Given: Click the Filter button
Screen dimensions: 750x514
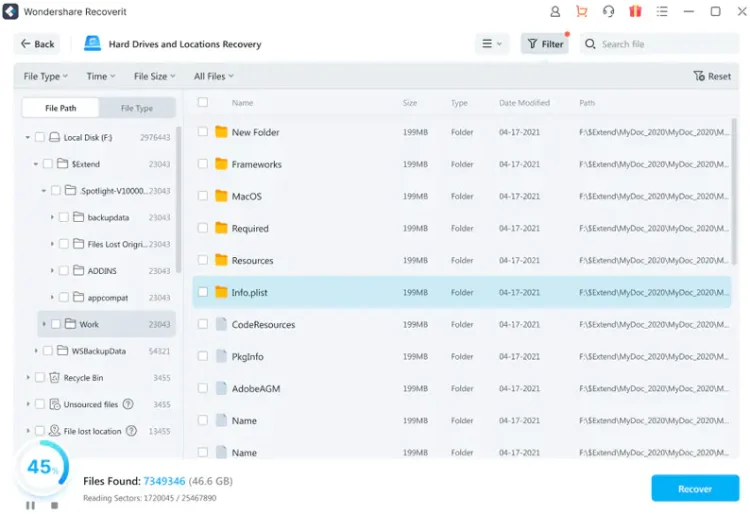Looking at the screenshot, I should (545, 44).
